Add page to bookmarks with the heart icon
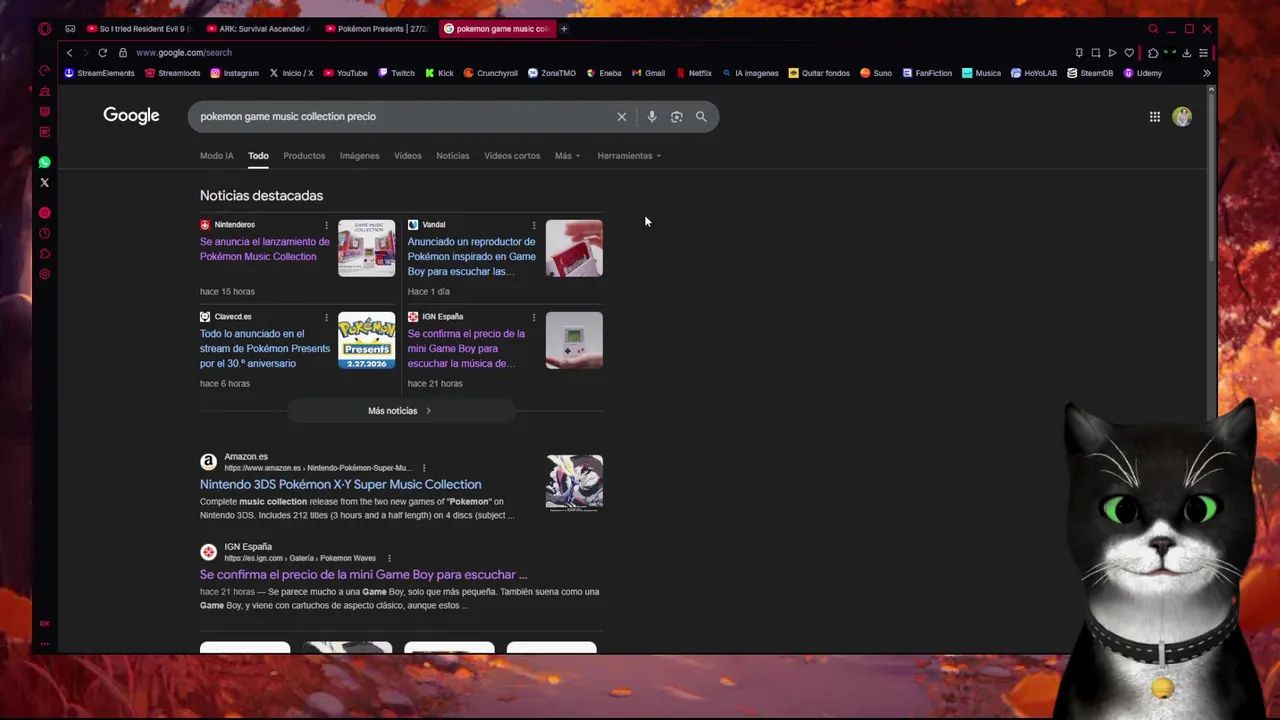The image size is (1280, 720). 1129,53
